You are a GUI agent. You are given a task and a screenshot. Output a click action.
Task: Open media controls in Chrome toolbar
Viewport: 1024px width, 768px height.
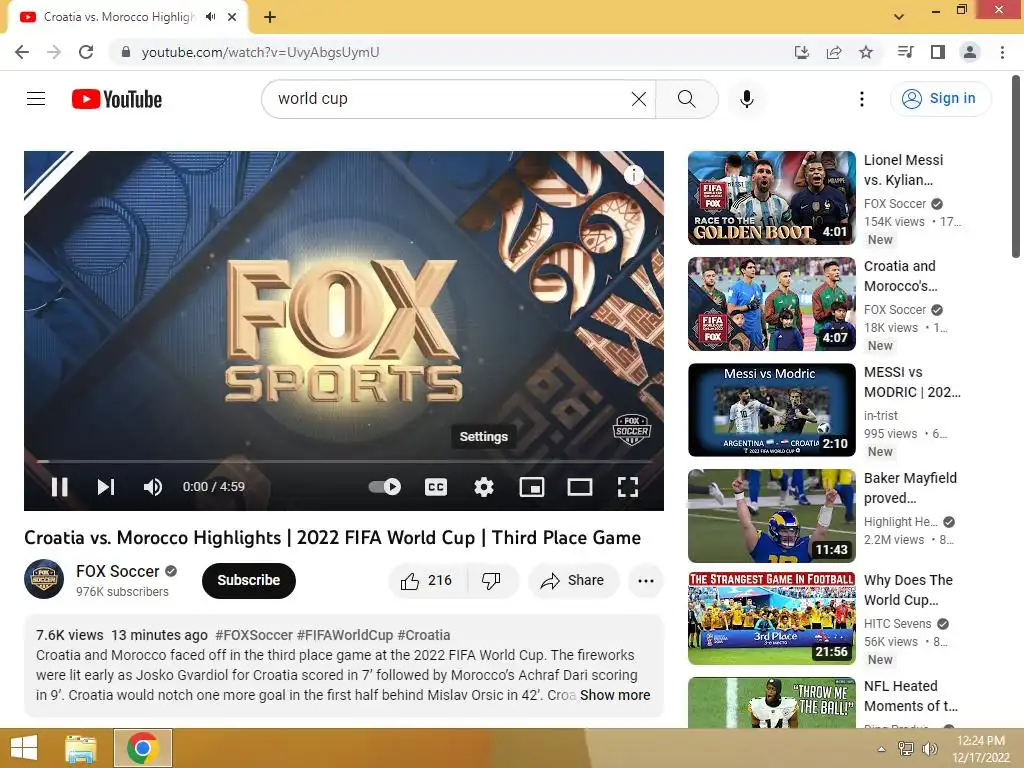pos(905,52)
